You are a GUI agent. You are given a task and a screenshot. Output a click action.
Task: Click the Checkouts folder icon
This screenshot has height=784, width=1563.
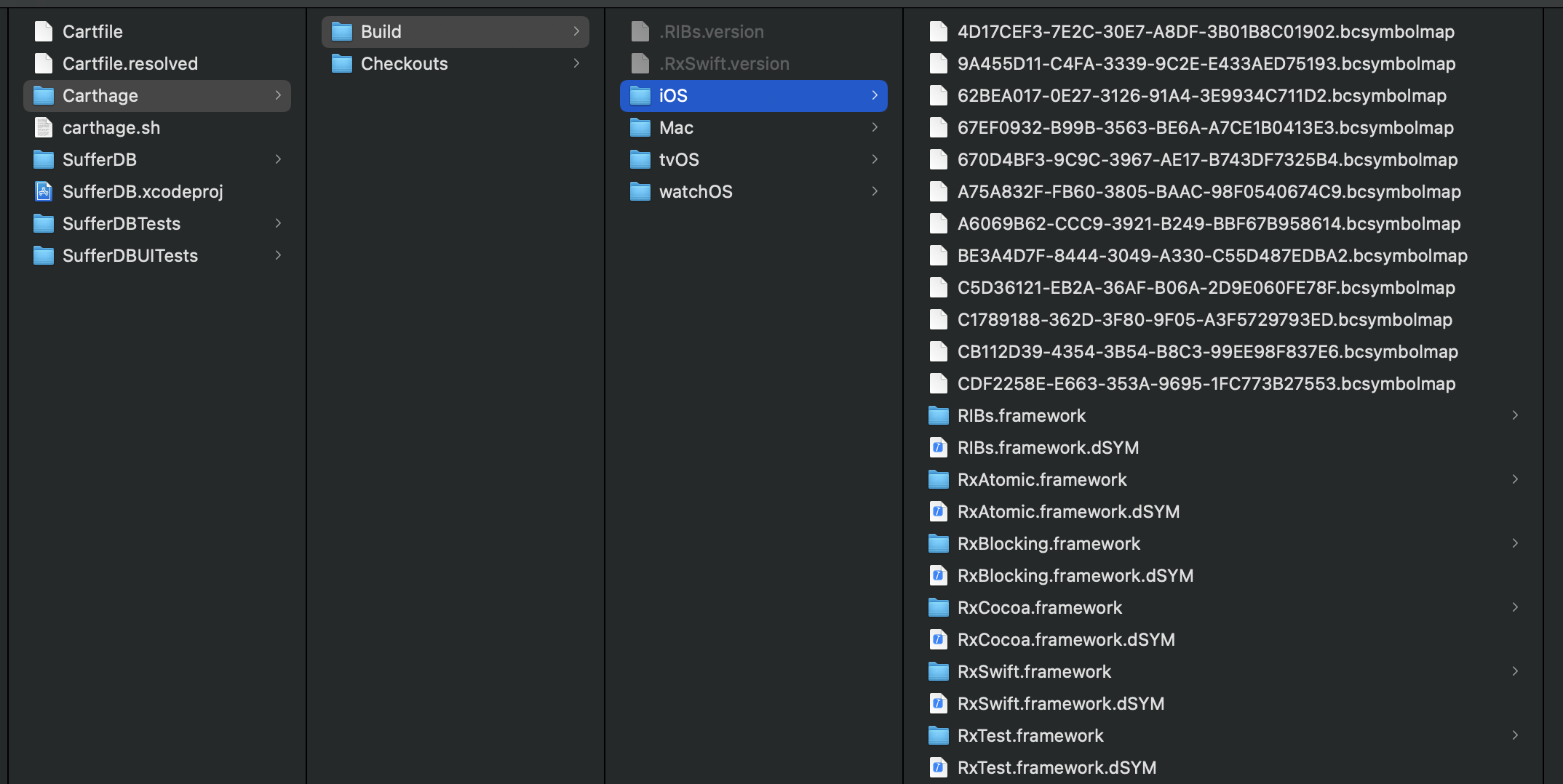(342, 63)
